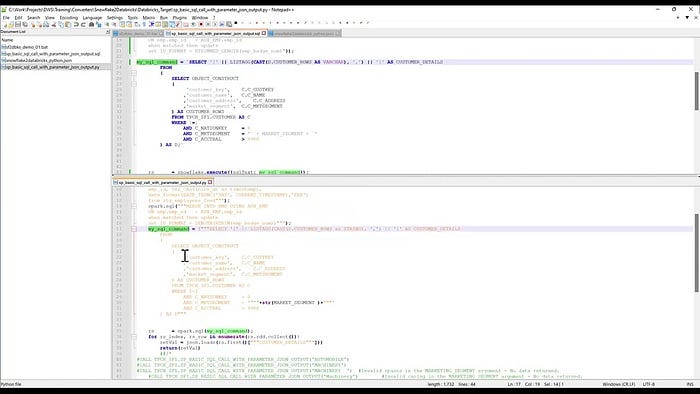Viewport: 700px width, 394px height.
Task: Open Find dialog via binoculars icon
Action: pyautogui.click(x=91, y=24)
